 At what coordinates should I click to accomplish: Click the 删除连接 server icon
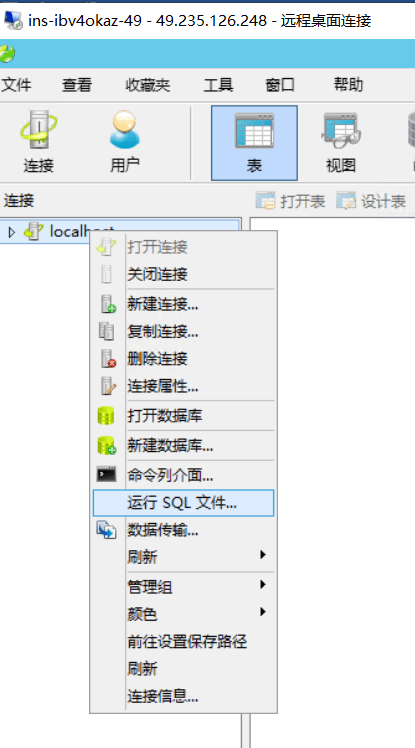[x=108, y=358]
